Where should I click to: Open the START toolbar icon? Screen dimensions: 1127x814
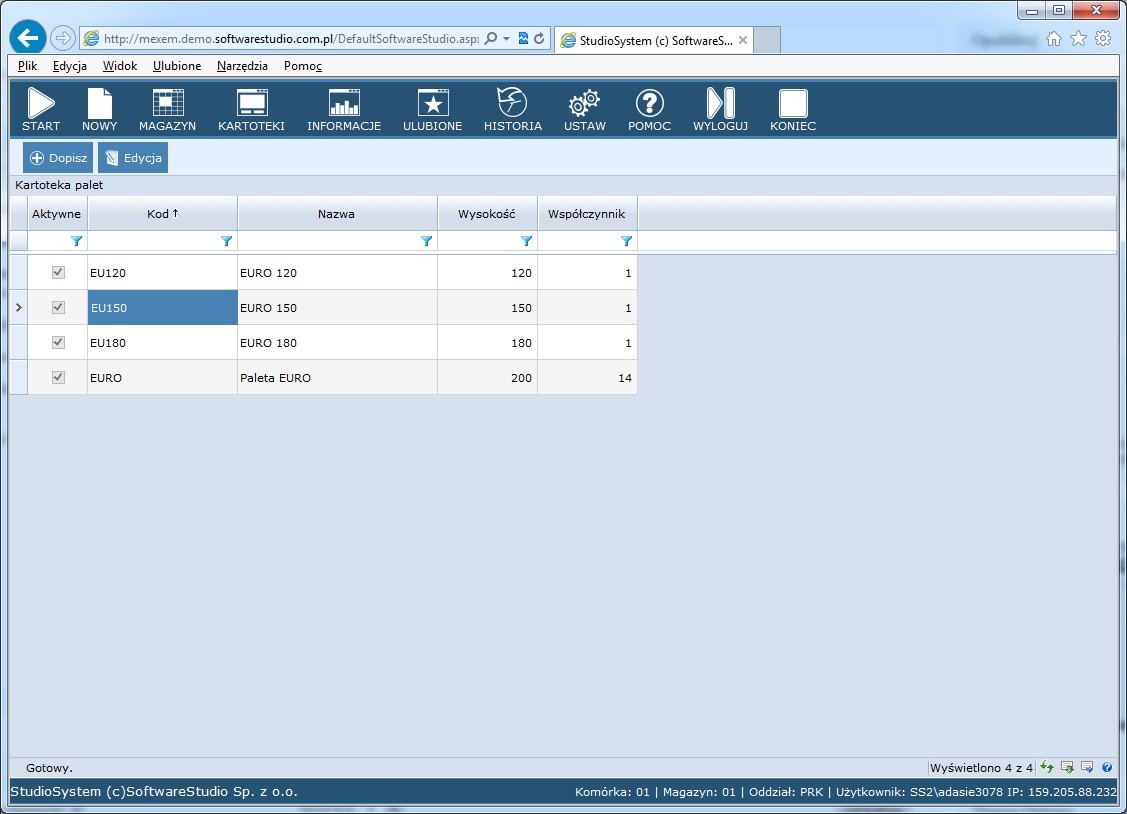pos(41,109)
